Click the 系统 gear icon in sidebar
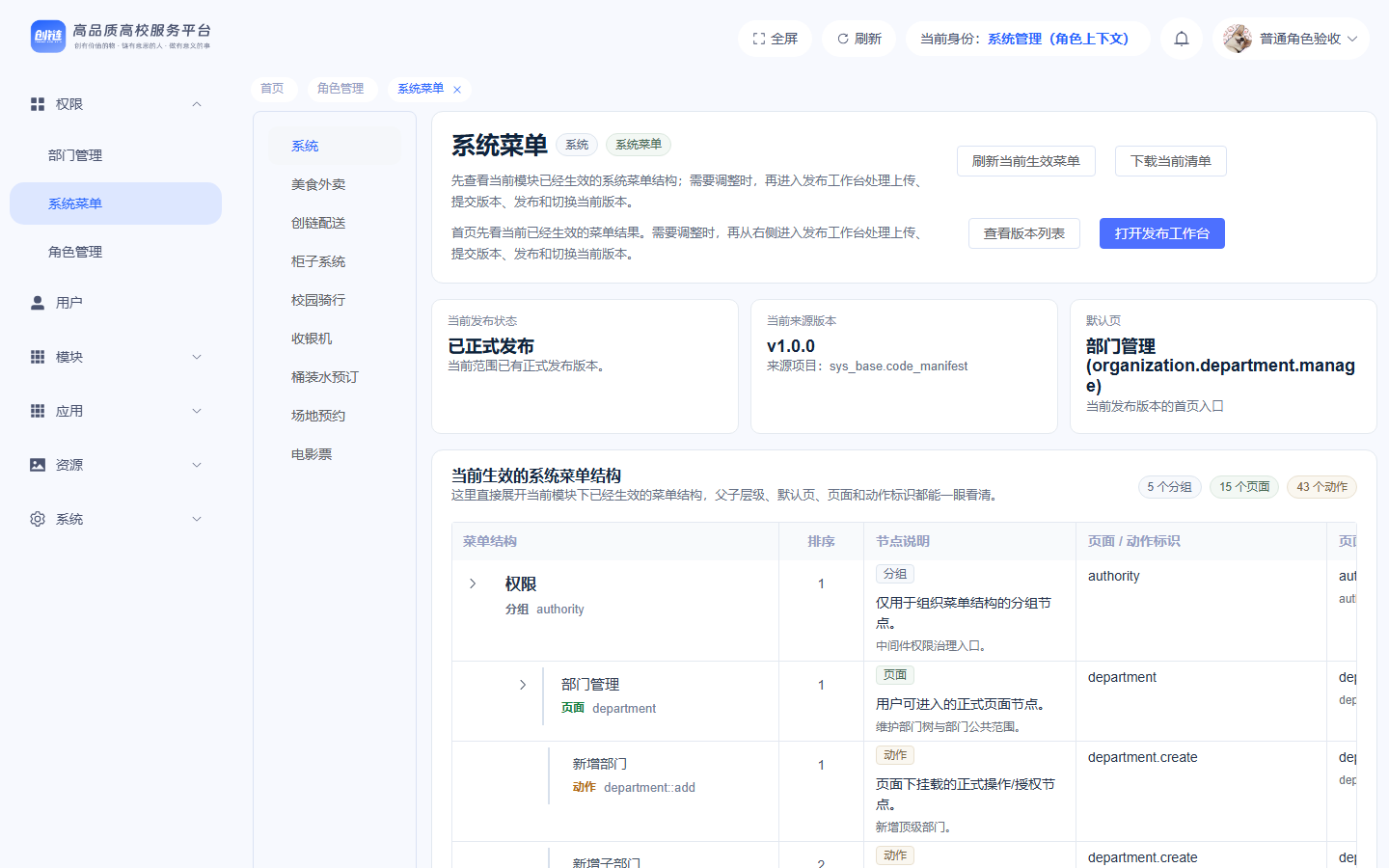1389x868 pixels. (x=38, y=519)
